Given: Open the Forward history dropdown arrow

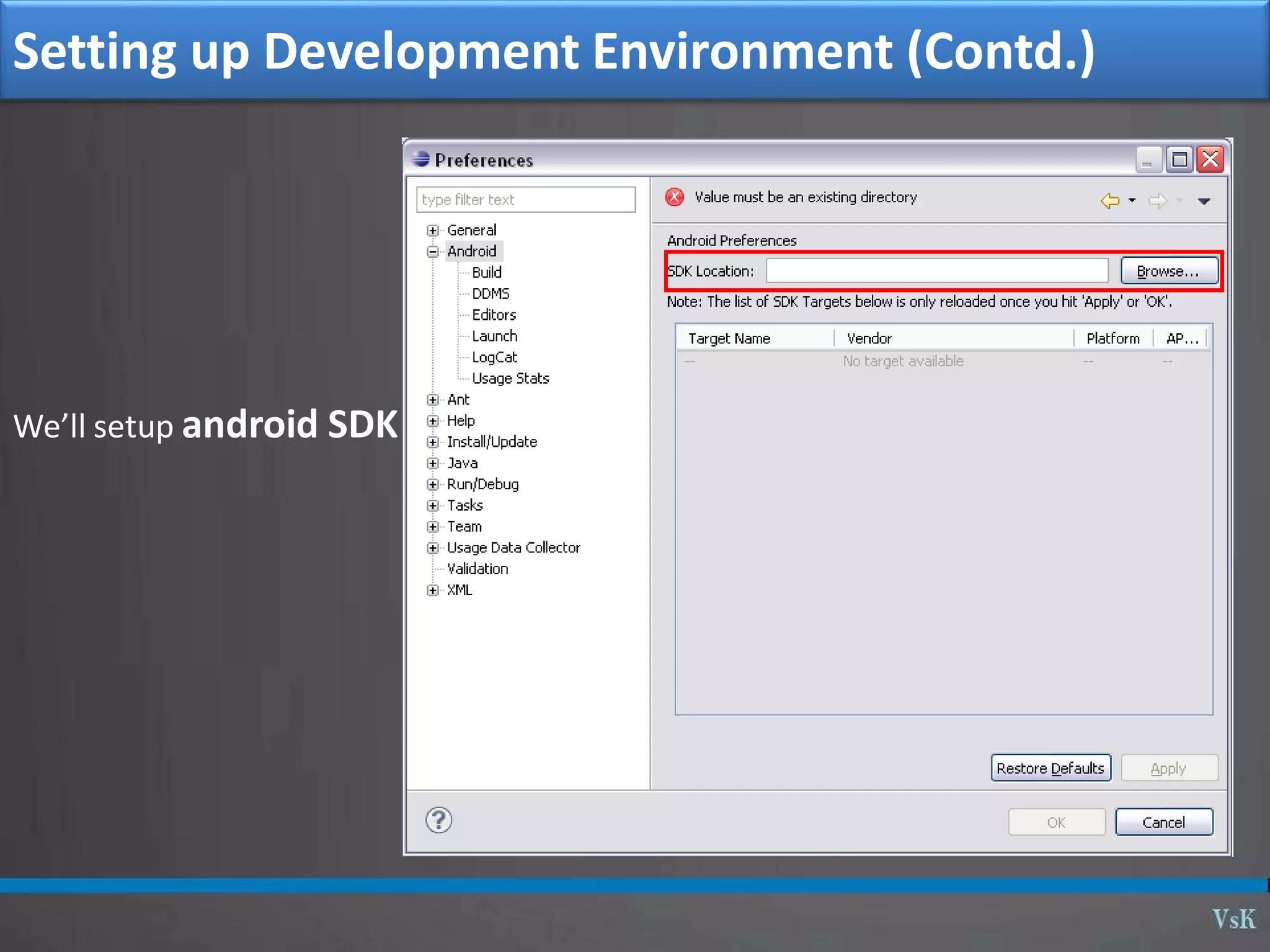Looking at the screenshot, I should [1179, 201].
